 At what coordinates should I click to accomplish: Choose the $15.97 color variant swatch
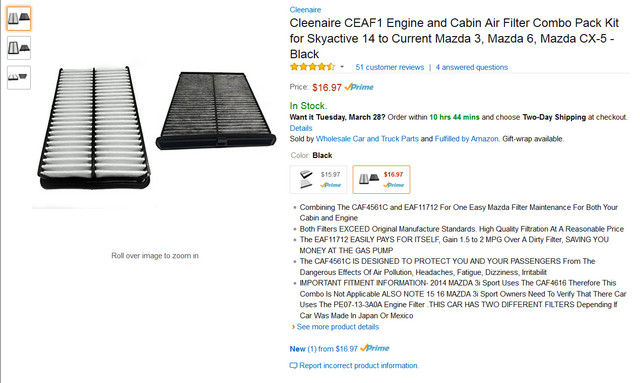(318, 179)
